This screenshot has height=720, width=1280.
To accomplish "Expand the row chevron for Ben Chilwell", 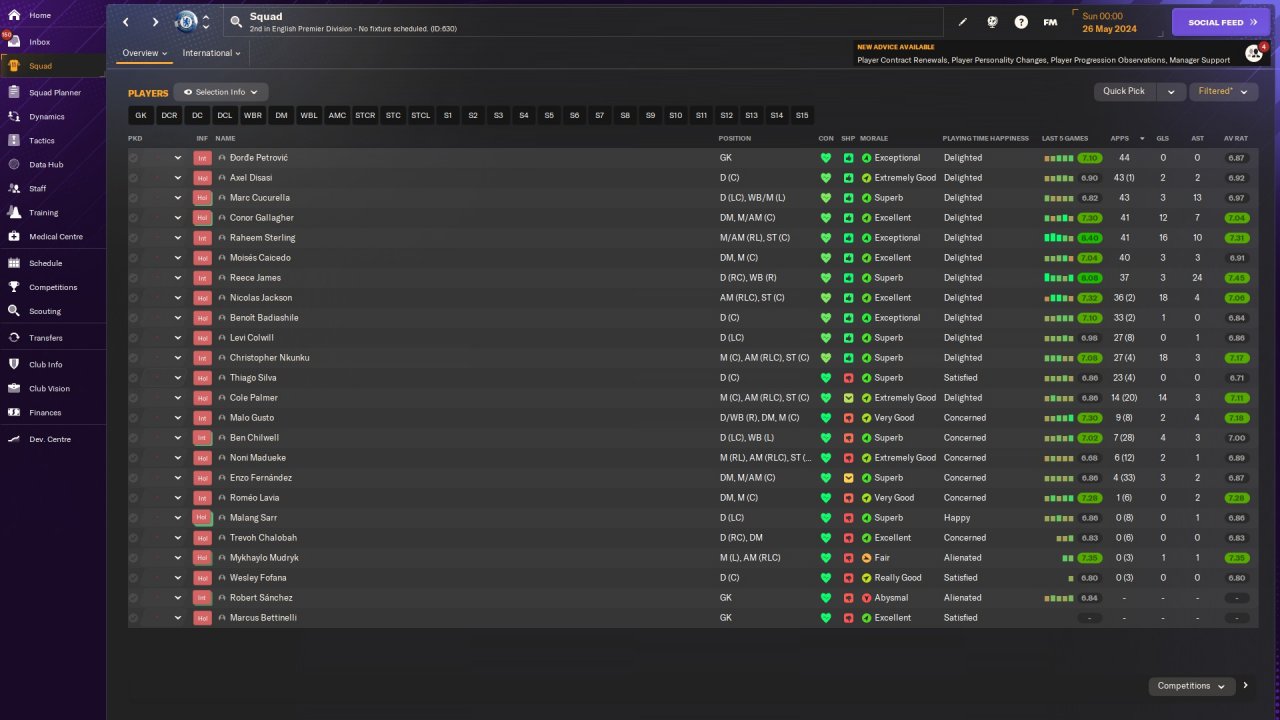I will [178, 438].
